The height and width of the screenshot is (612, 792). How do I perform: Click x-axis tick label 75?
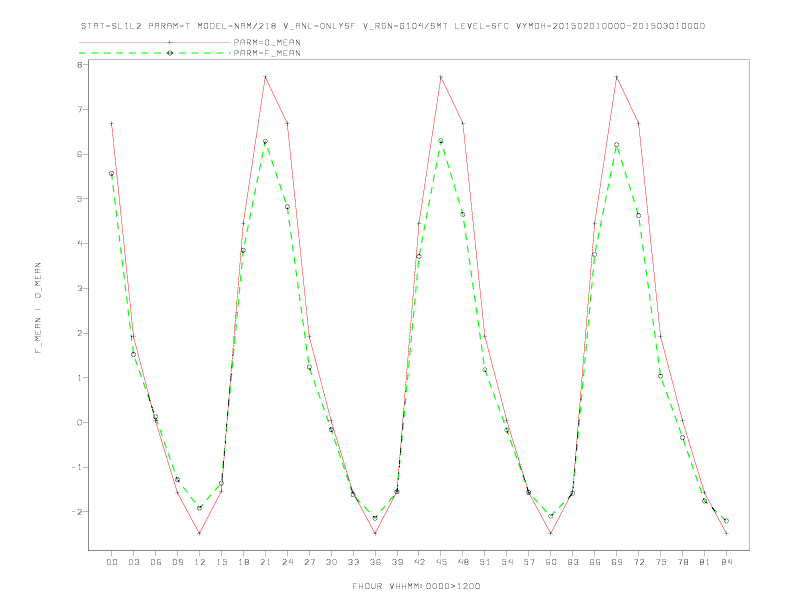[x=661, y=562]
